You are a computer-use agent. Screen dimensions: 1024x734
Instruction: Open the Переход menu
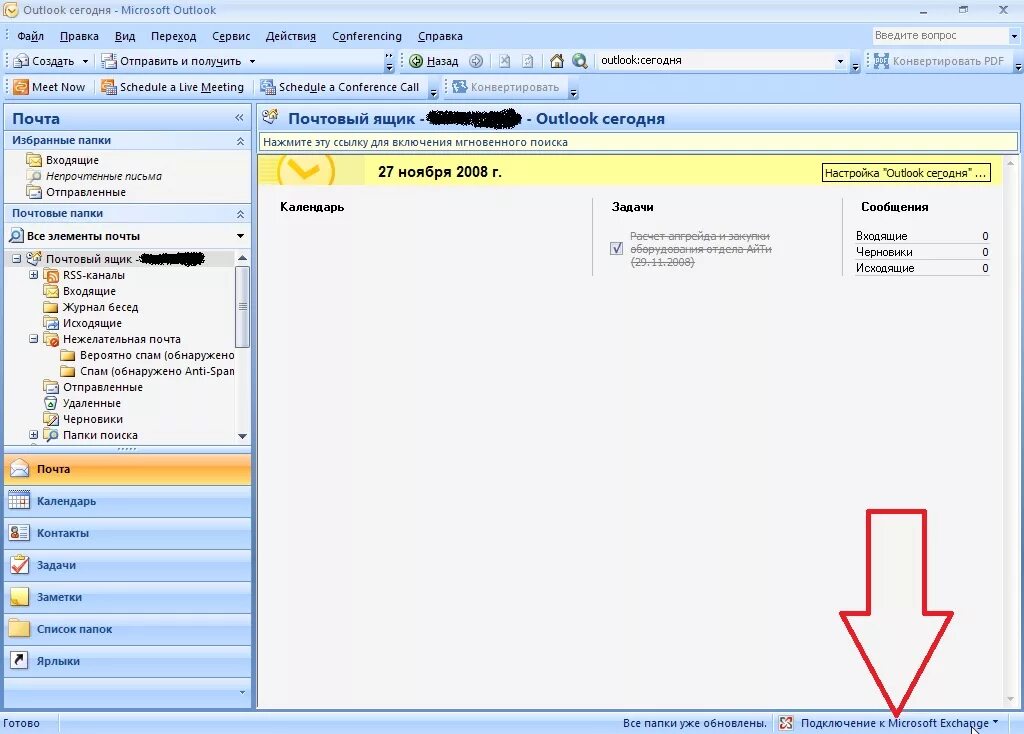pos(173,36)
